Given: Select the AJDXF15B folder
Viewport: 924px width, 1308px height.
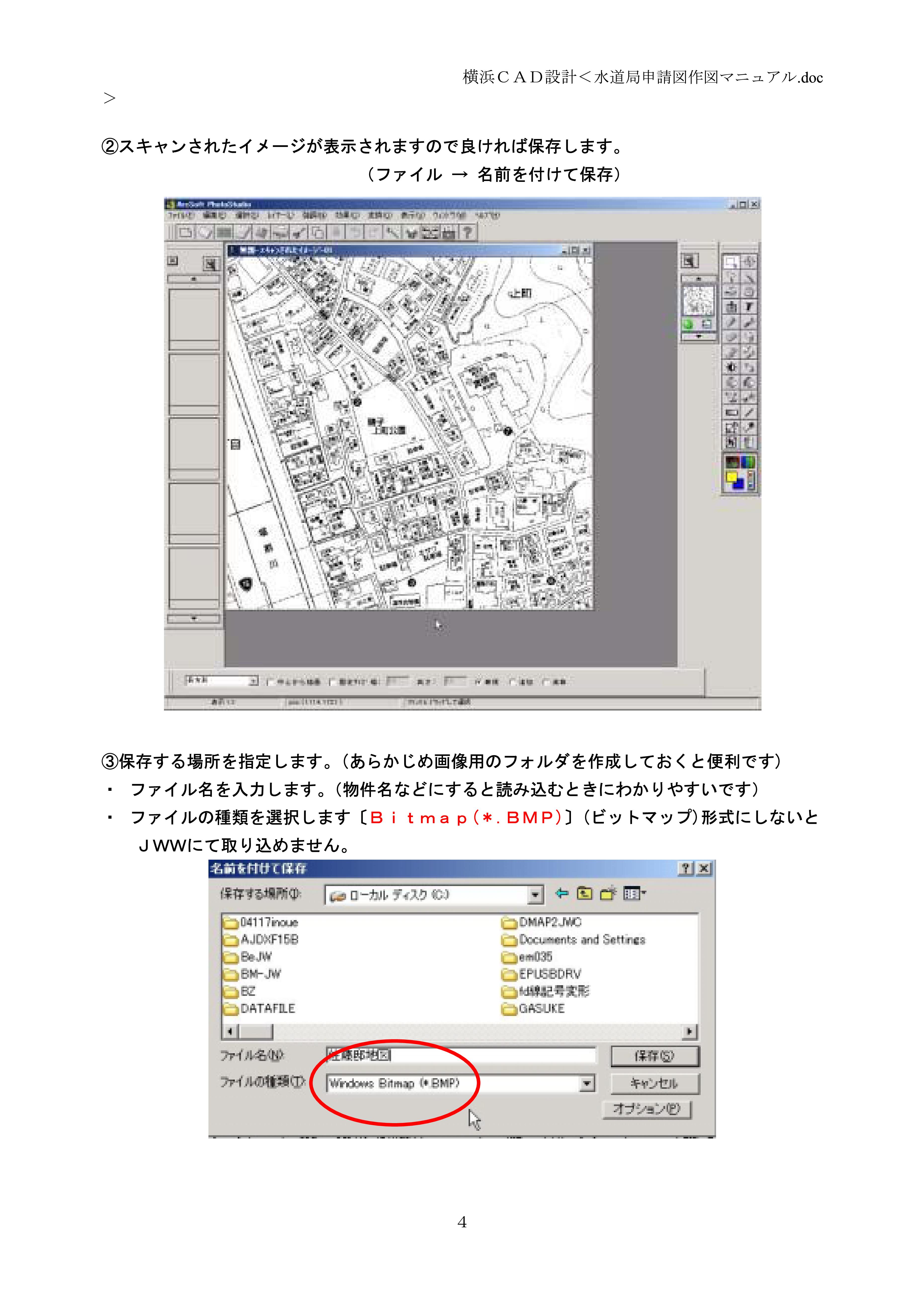Looking at the screenshot, I should coord(261,939).
